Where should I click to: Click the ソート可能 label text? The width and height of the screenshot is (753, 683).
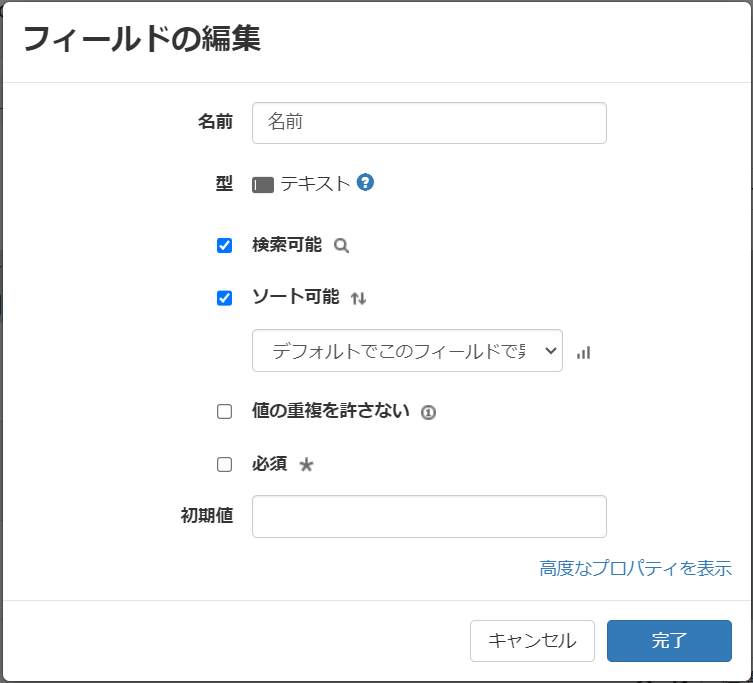pos(296,297)
